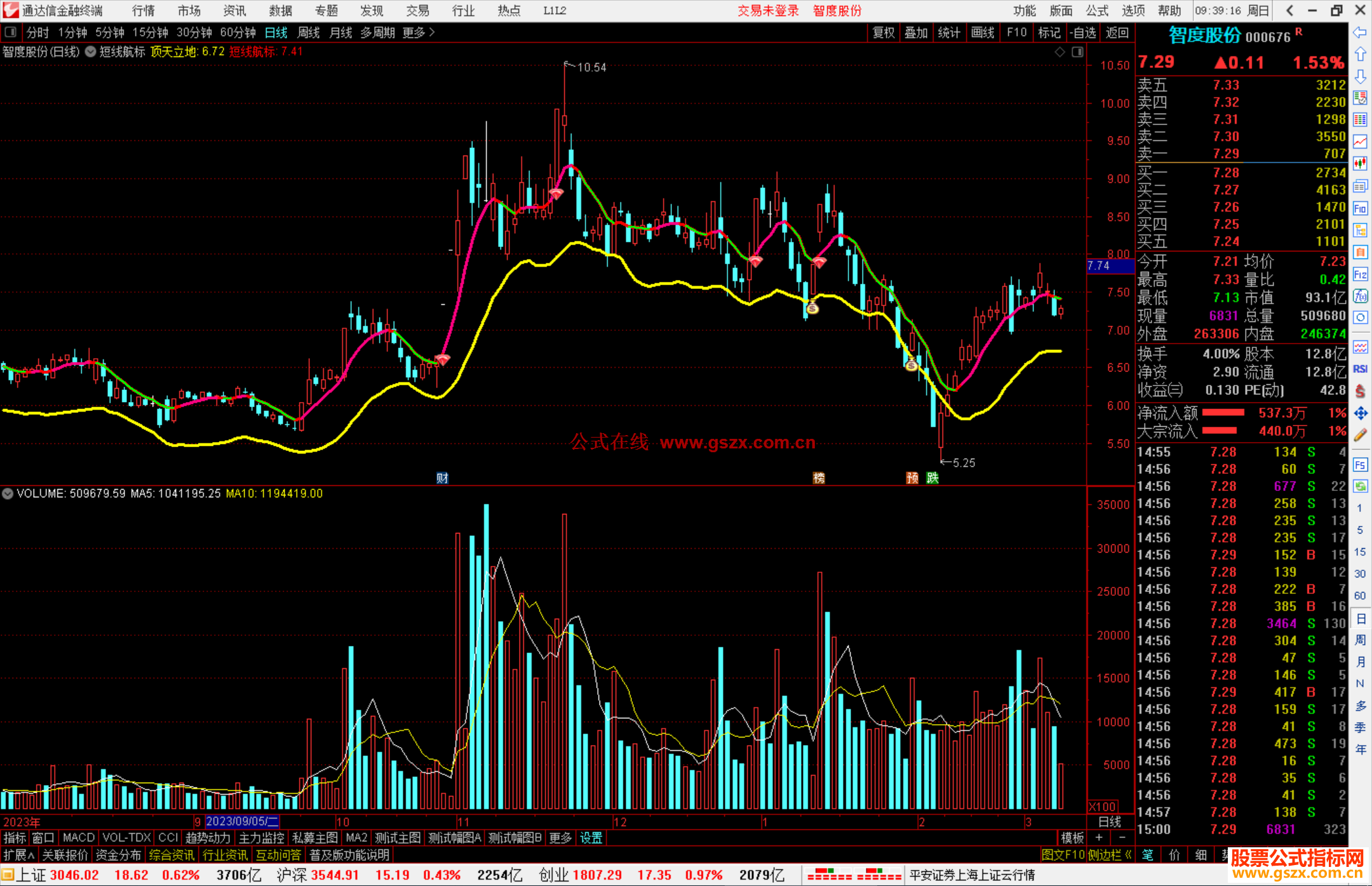Open the 公式 menu
This screenshot has height=886, width=1372.
click(1097, 10)
